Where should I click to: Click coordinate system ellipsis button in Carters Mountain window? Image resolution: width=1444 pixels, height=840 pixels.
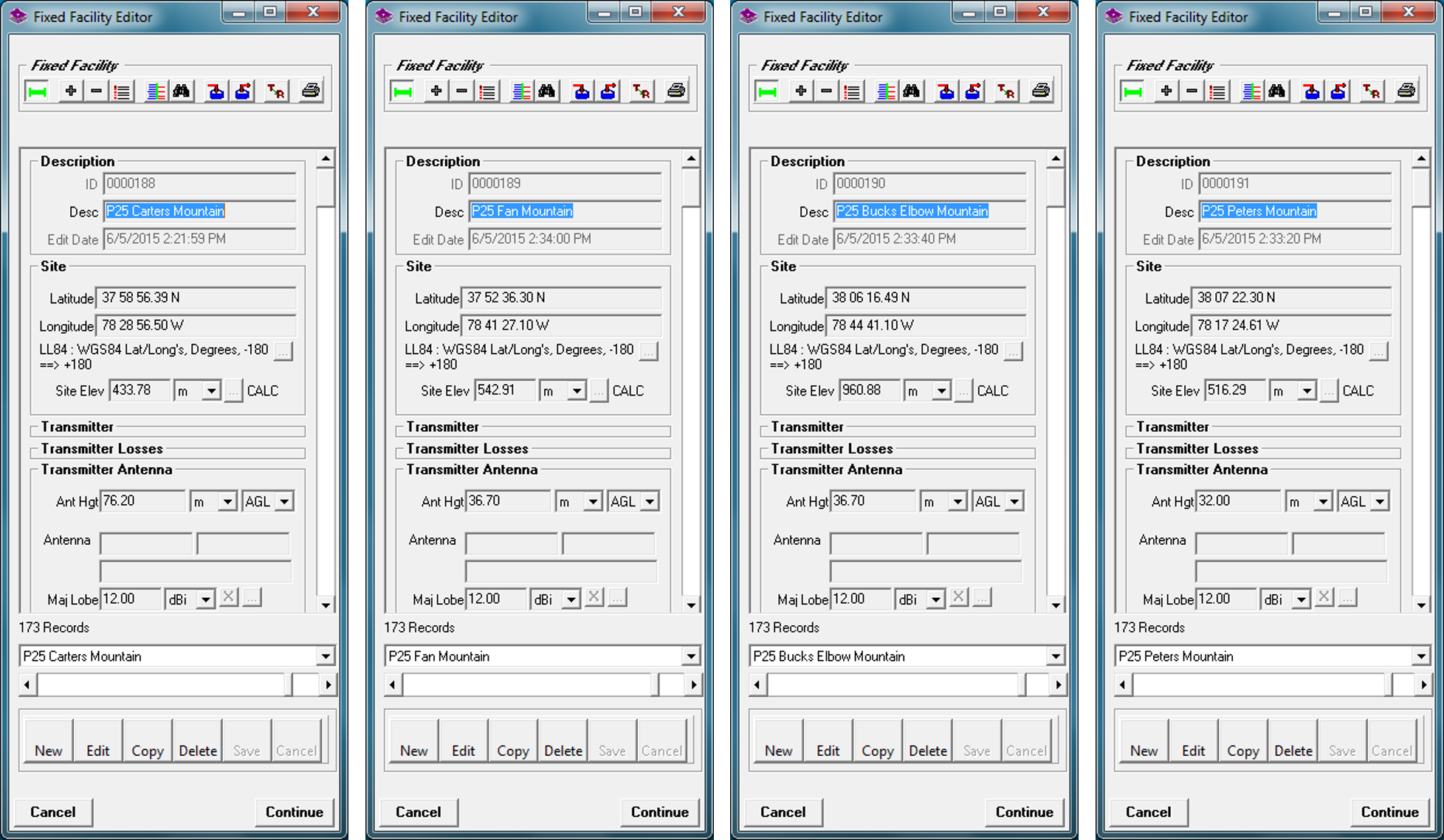coord(283,352)
